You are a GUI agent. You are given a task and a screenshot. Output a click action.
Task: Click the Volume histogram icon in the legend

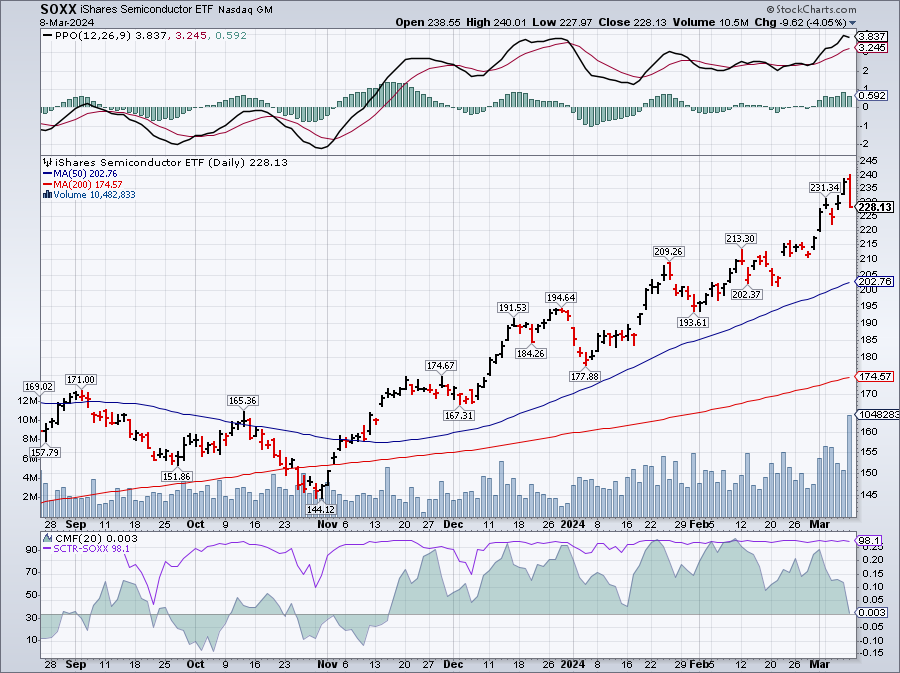pos(45,195)
